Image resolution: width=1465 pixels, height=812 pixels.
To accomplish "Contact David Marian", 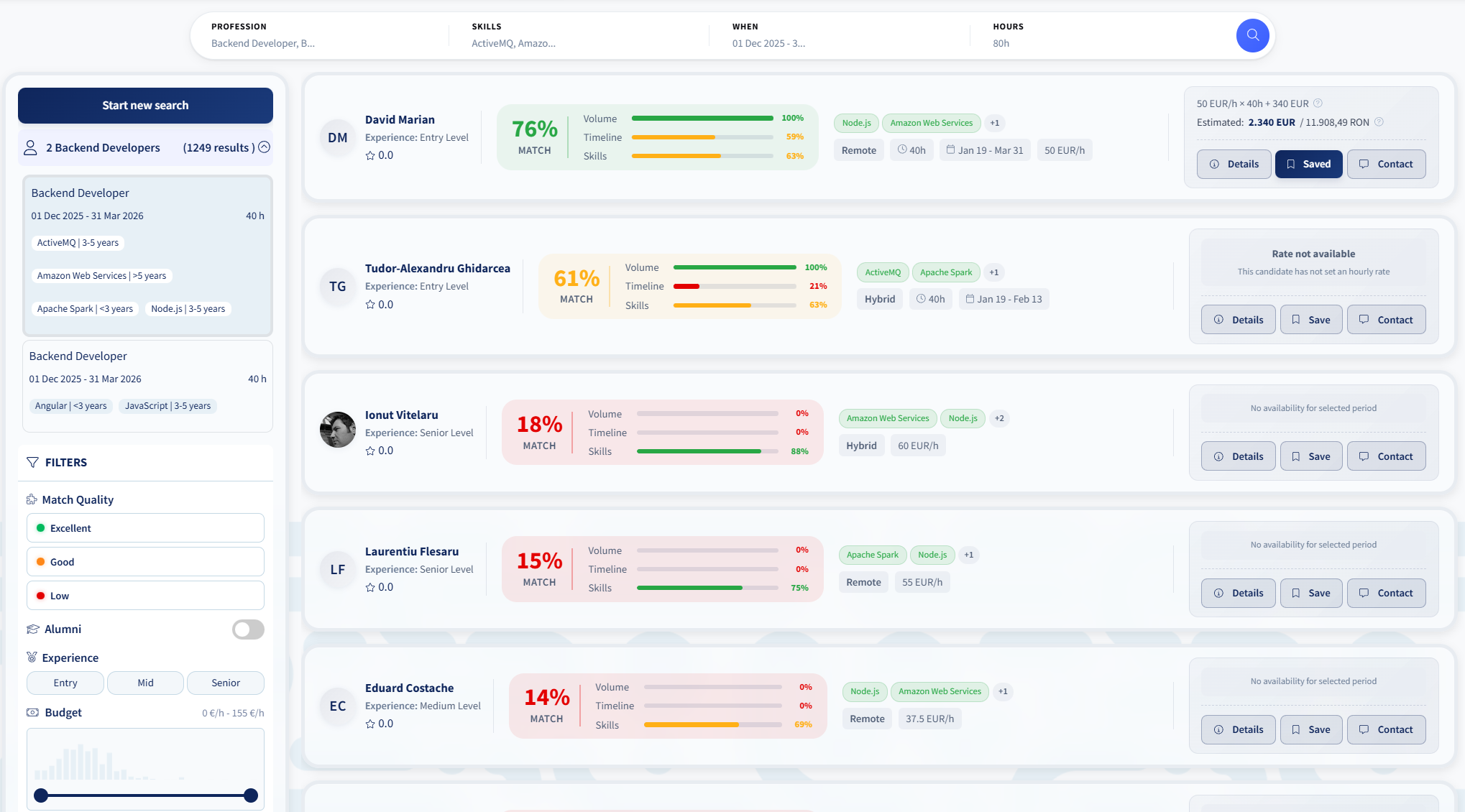I will pos(1386,164).
